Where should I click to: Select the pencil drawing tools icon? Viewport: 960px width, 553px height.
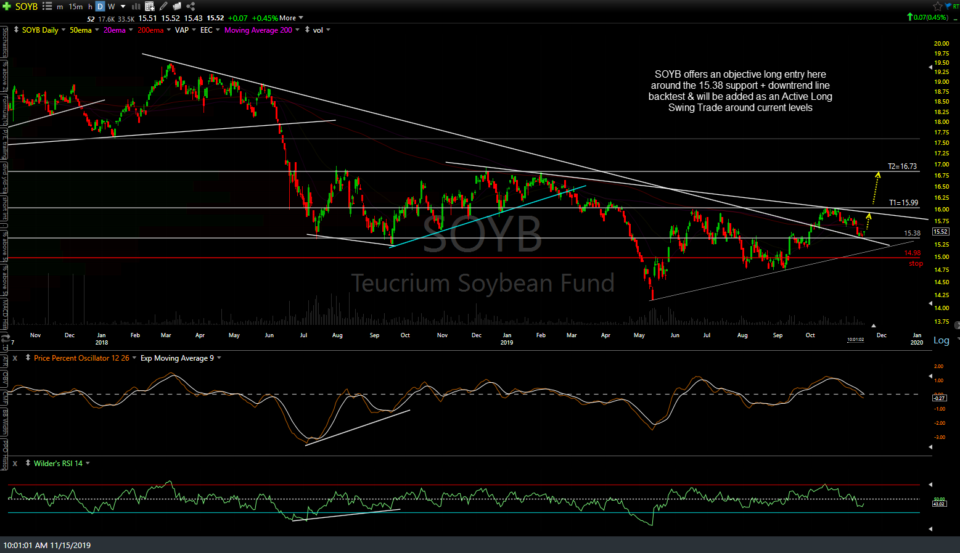(x=163, y=6)
